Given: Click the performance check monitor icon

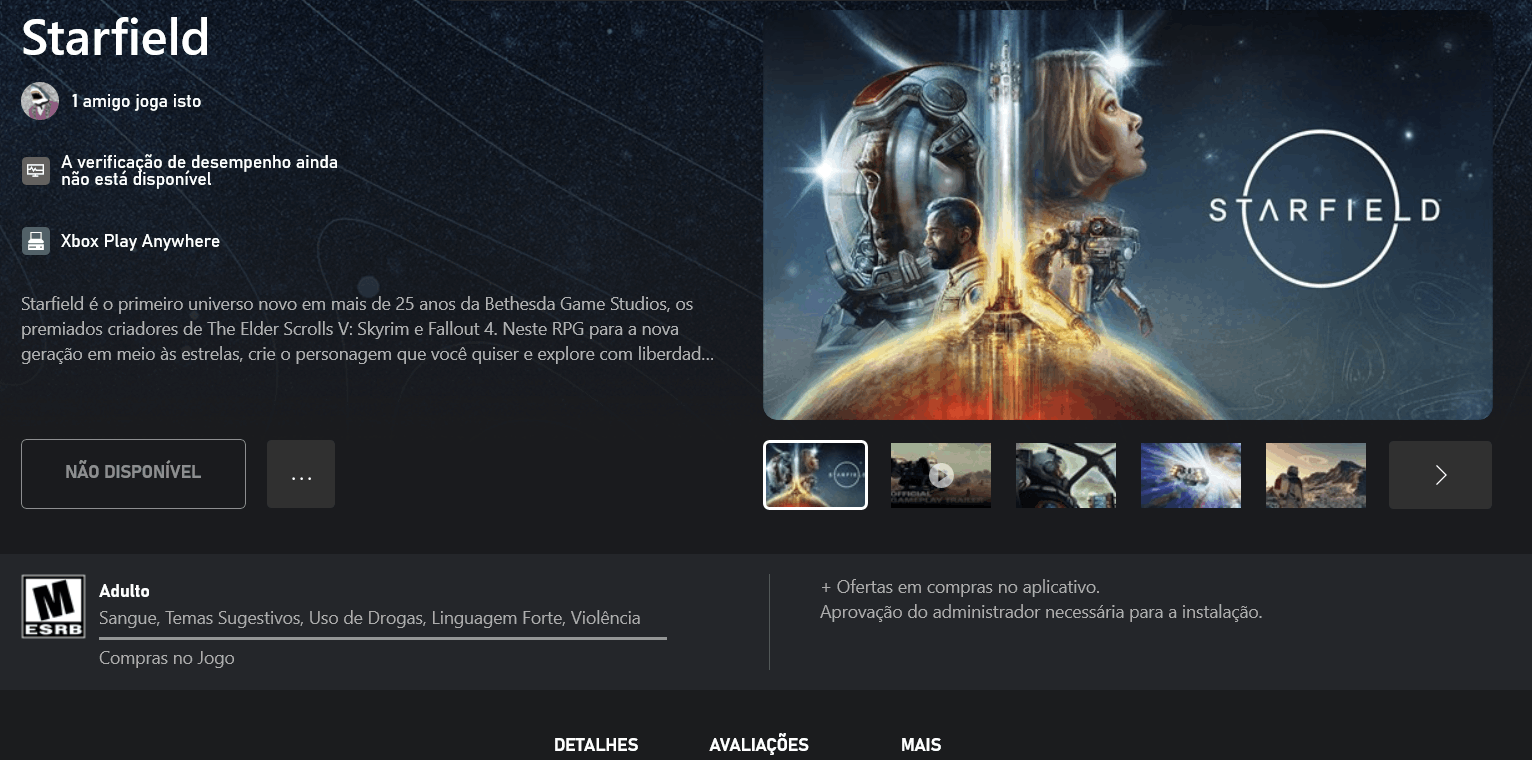Looking at the screenshot, I should 36,171.
